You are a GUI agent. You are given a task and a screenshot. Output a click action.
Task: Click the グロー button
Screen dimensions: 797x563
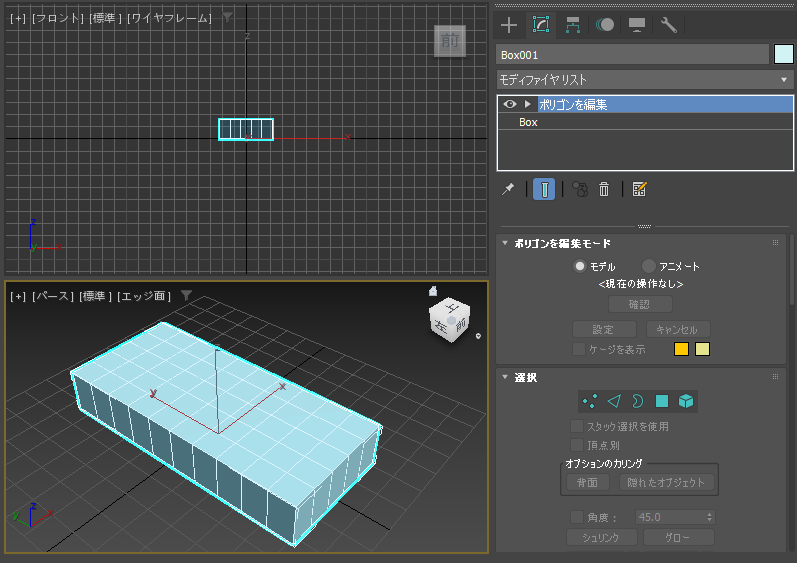679,537
